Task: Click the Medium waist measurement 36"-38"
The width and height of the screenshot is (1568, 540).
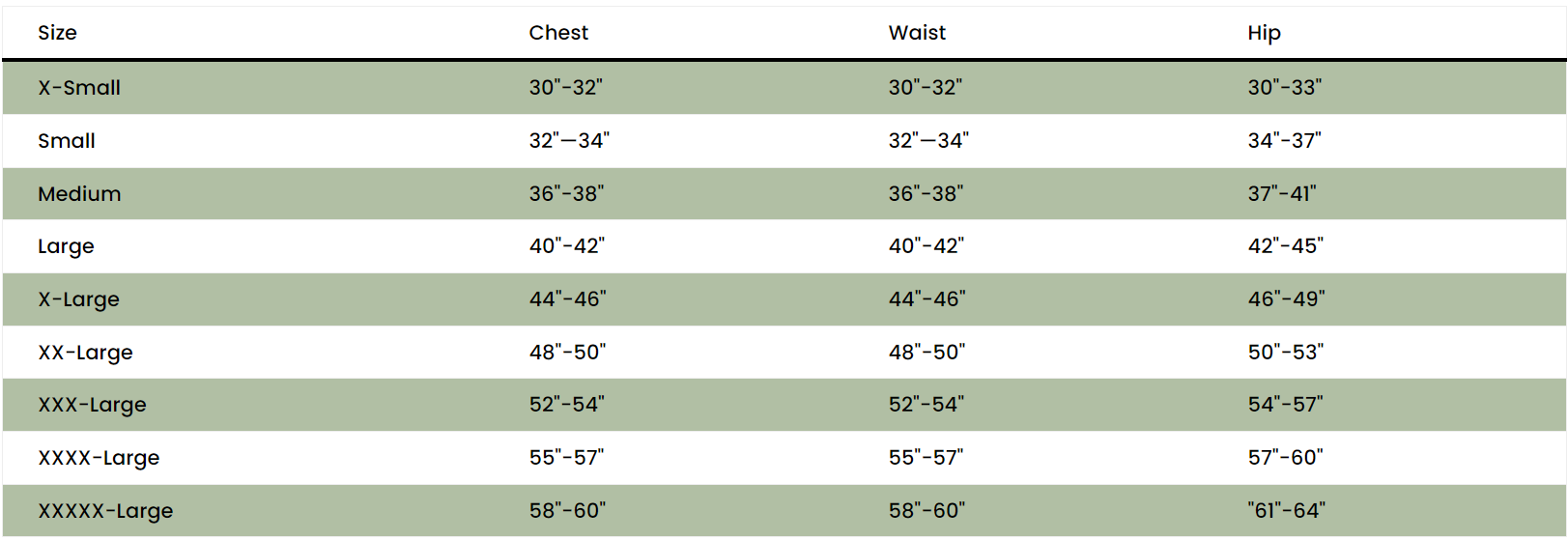Action: (926, 194)
